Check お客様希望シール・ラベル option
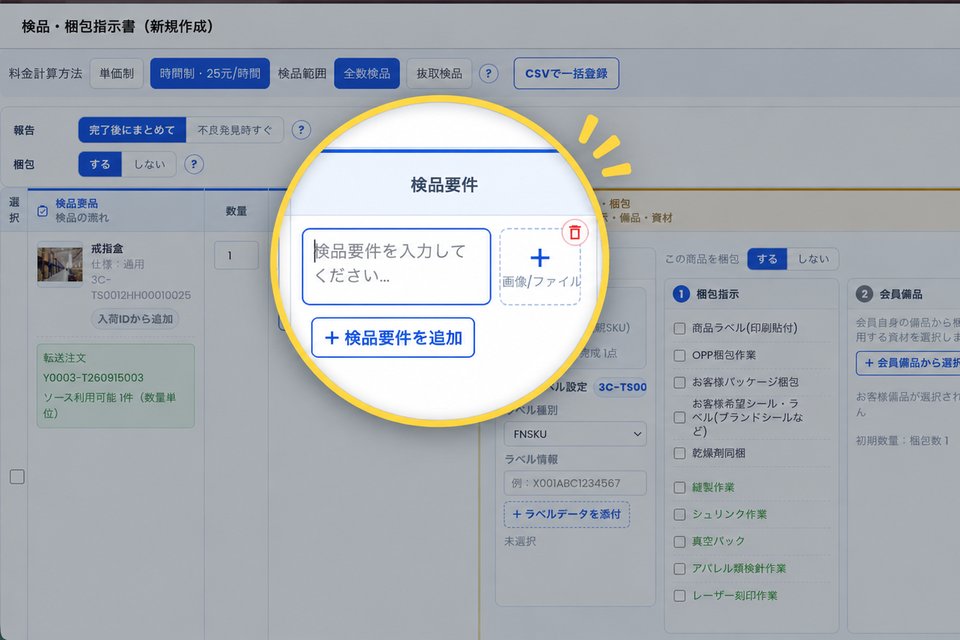This screenshot has width=960, height=640. 679,418
